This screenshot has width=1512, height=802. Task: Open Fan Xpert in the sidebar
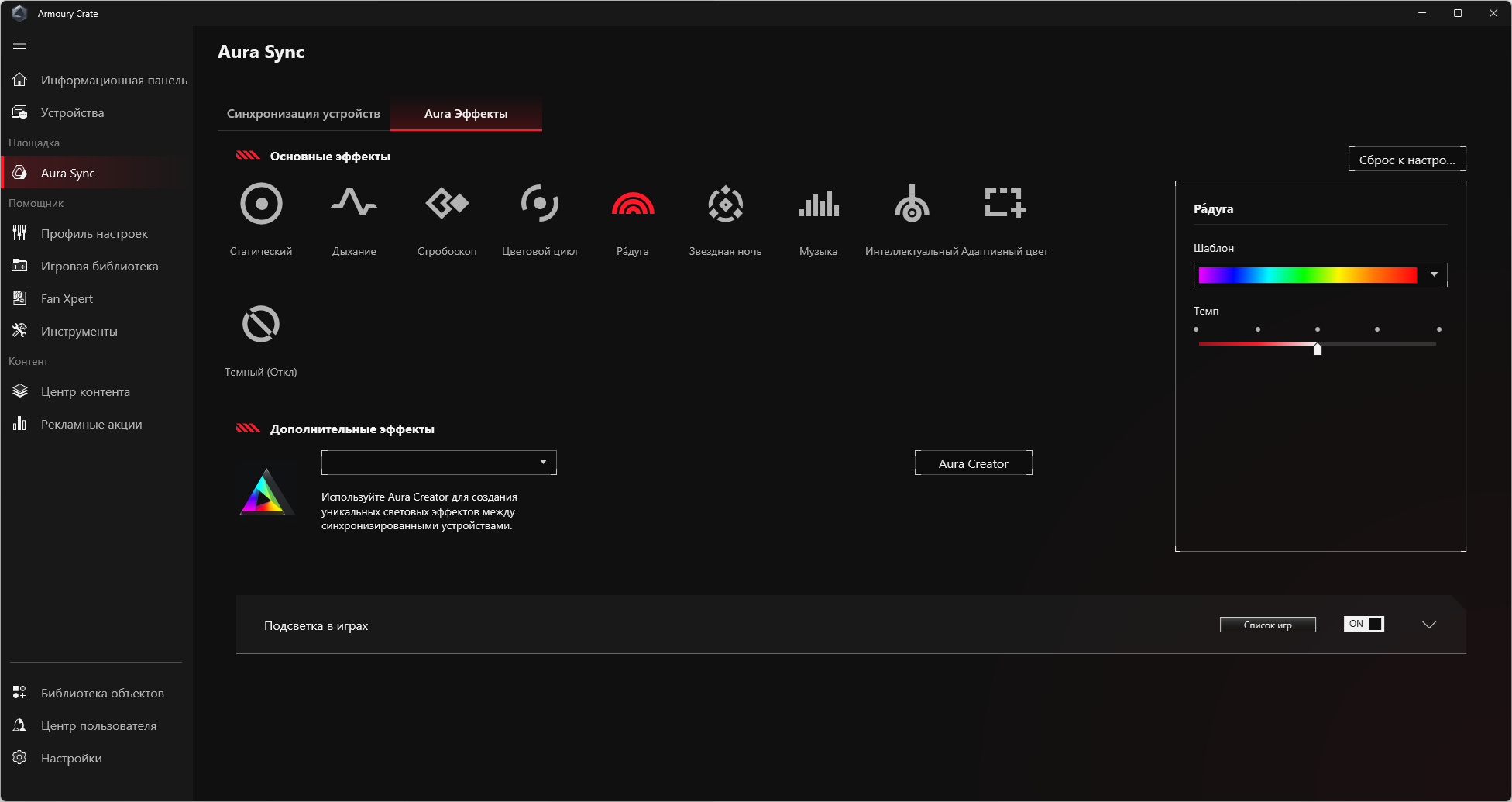67,298
